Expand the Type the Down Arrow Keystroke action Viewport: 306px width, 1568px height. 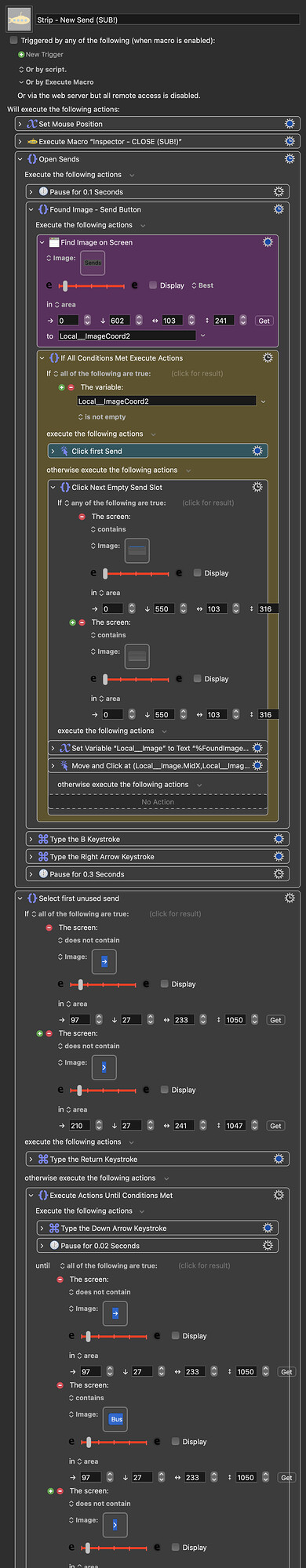(x=42, y=1228)
